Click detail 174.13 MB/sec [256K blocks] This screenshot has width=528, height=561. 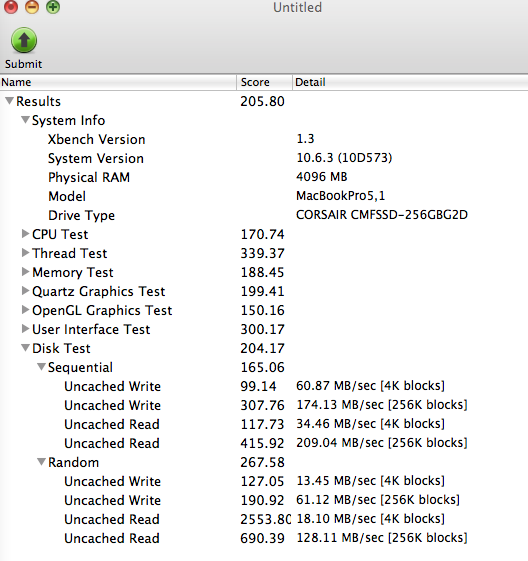[x=382, y=405]
